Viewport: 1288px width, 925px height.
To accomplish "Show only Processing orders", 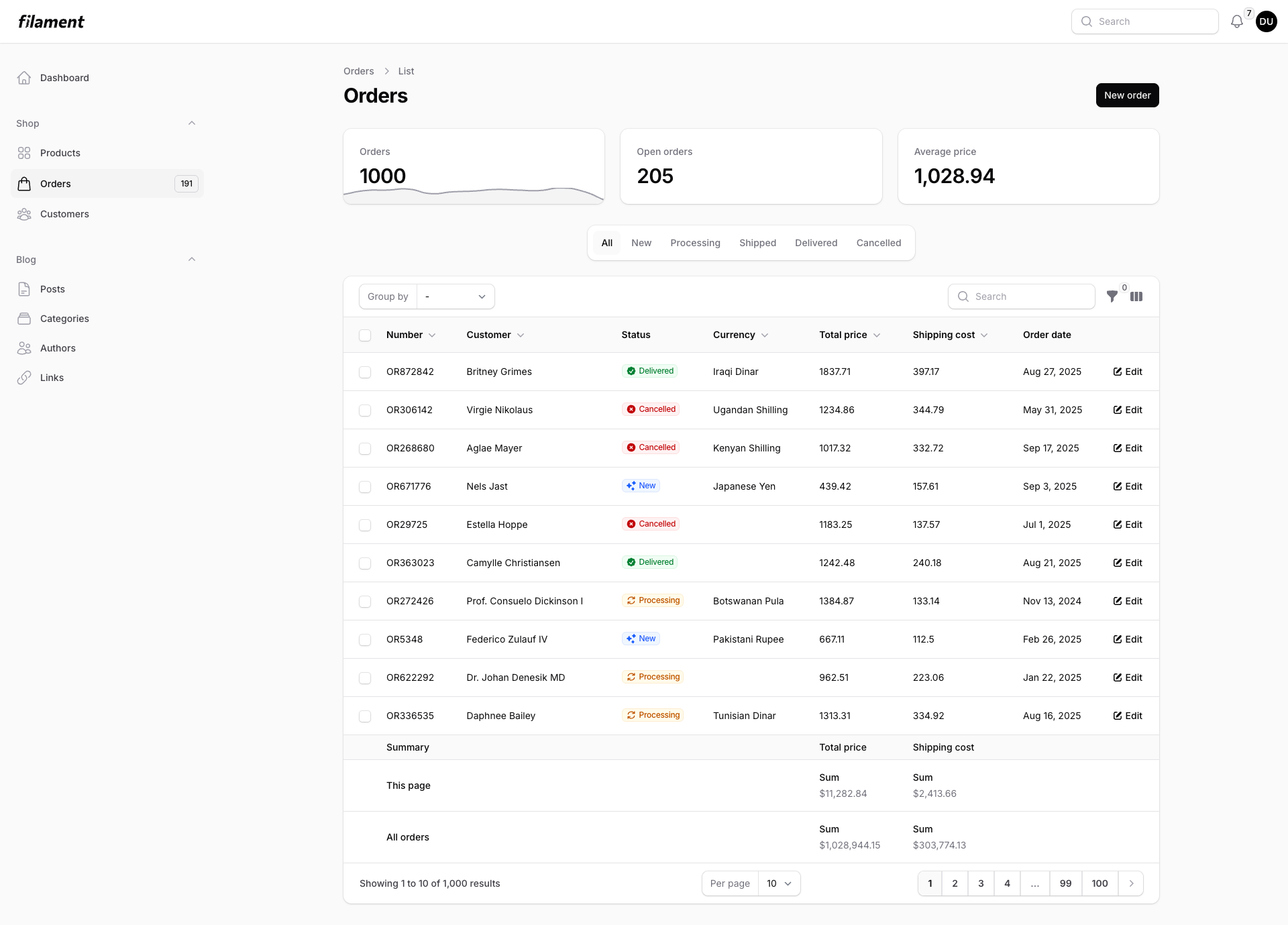I will 695,242.
